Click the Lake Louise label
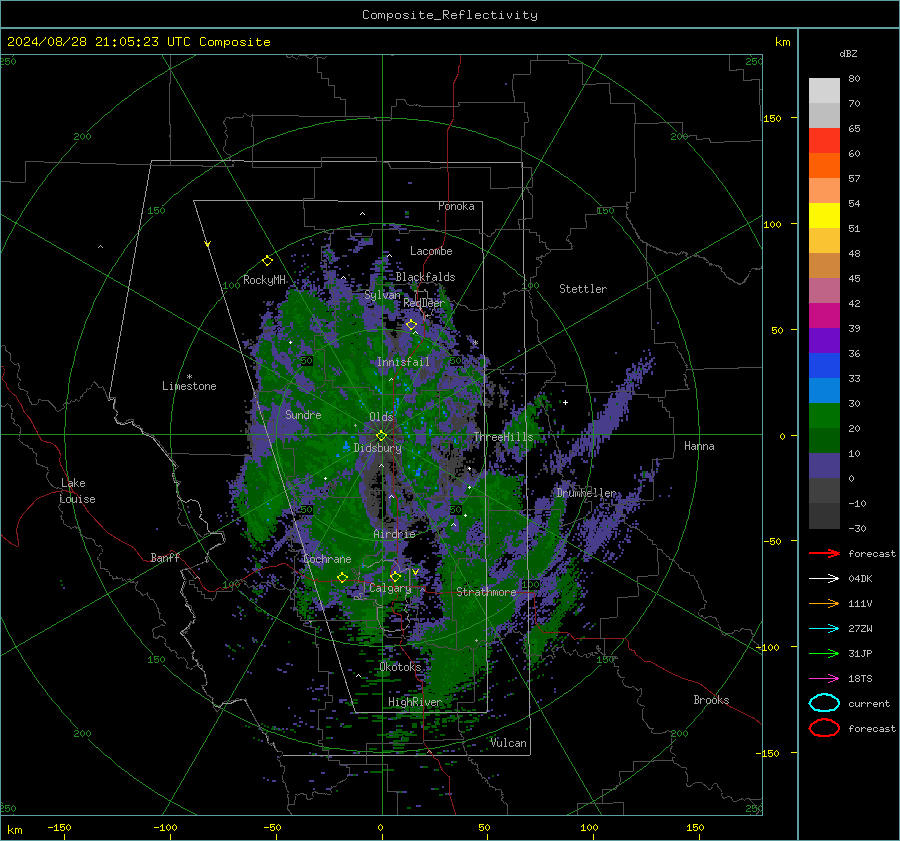Image resolution: width=900 pixels, height=841 pixels. tap(77, 491)
